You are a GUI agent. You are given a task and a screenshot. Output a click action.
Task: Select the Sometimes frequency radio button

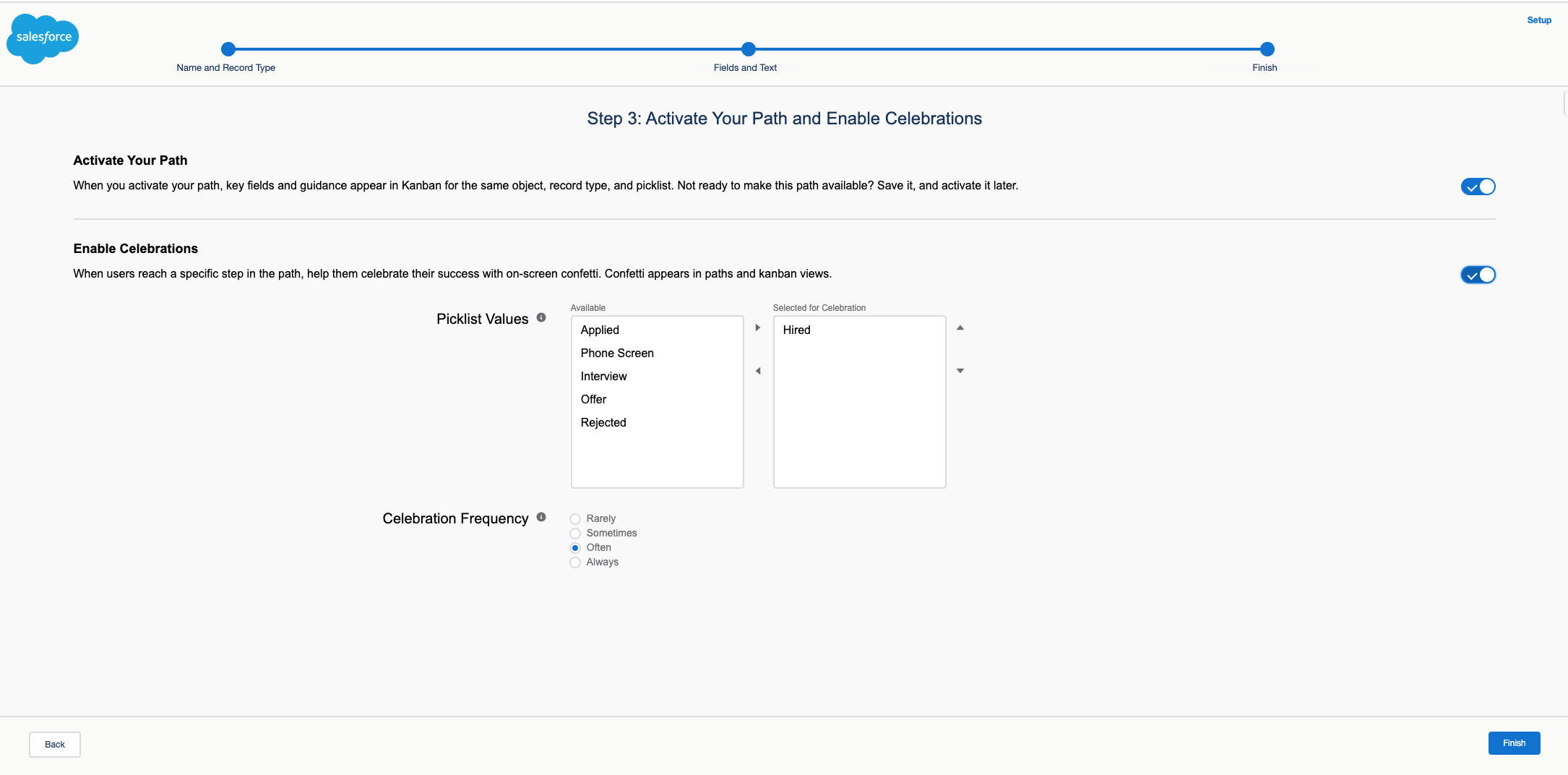coord(575,534)
